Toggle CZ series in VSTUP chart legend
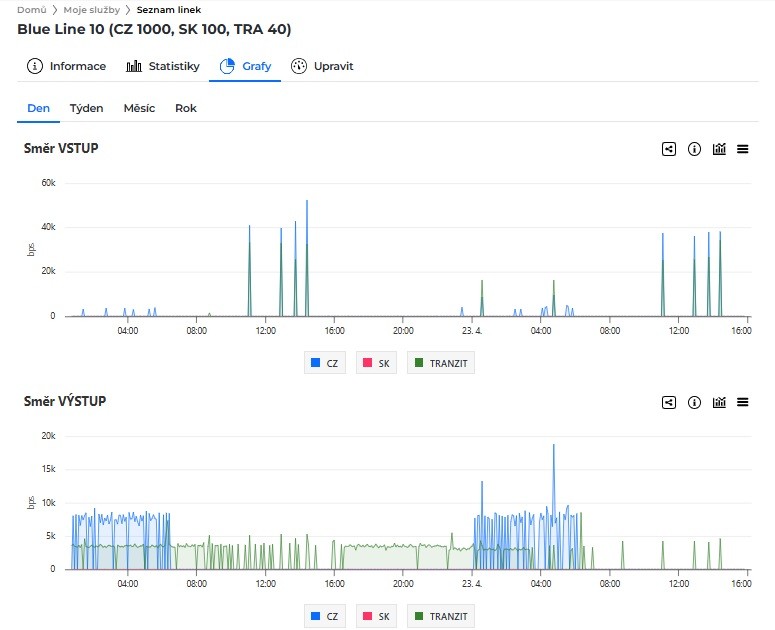The image size is (775, 630). [324, 363]
